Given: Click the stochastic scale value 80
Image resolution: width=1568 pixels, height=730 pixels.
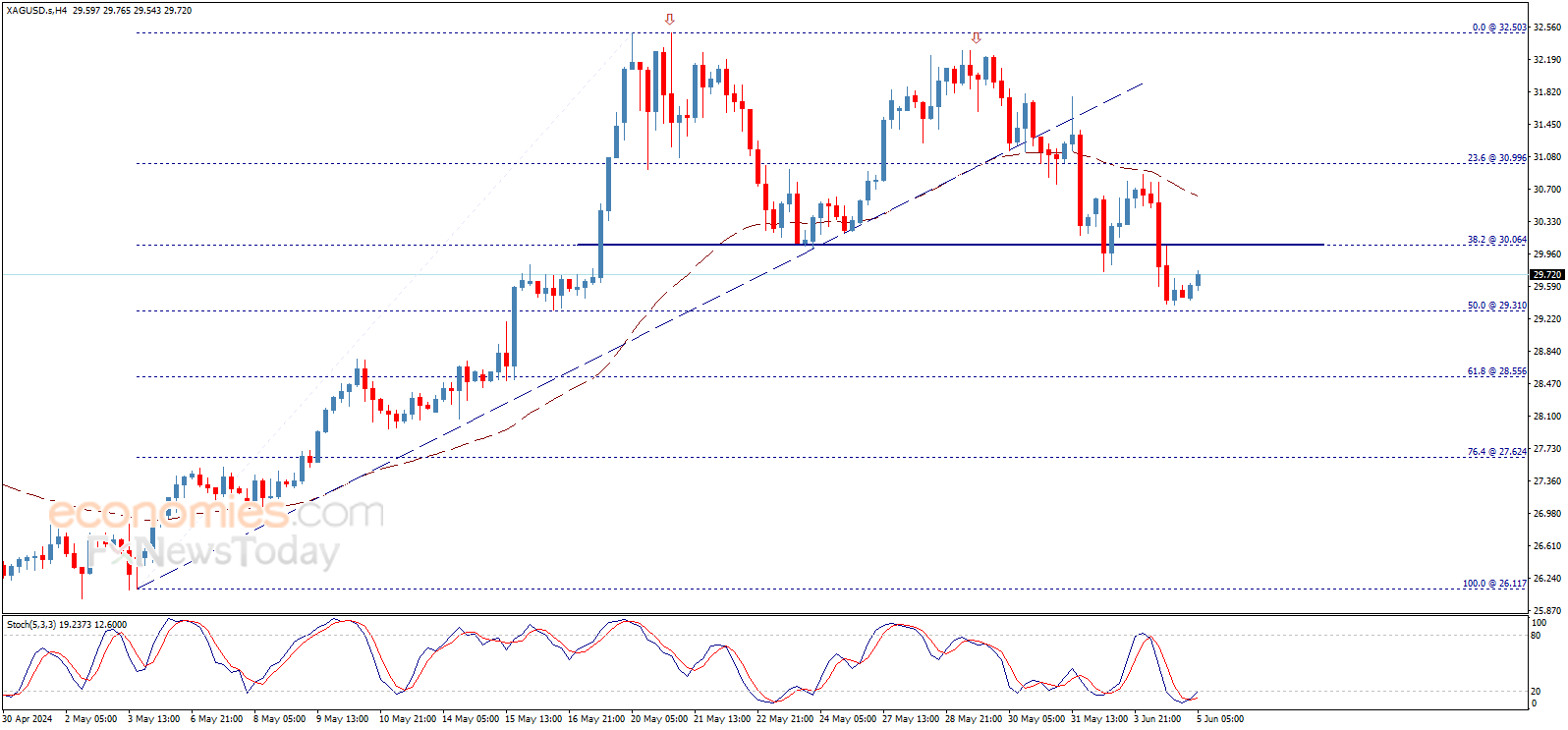Looking at the screenshot, I should point(1538,635).
